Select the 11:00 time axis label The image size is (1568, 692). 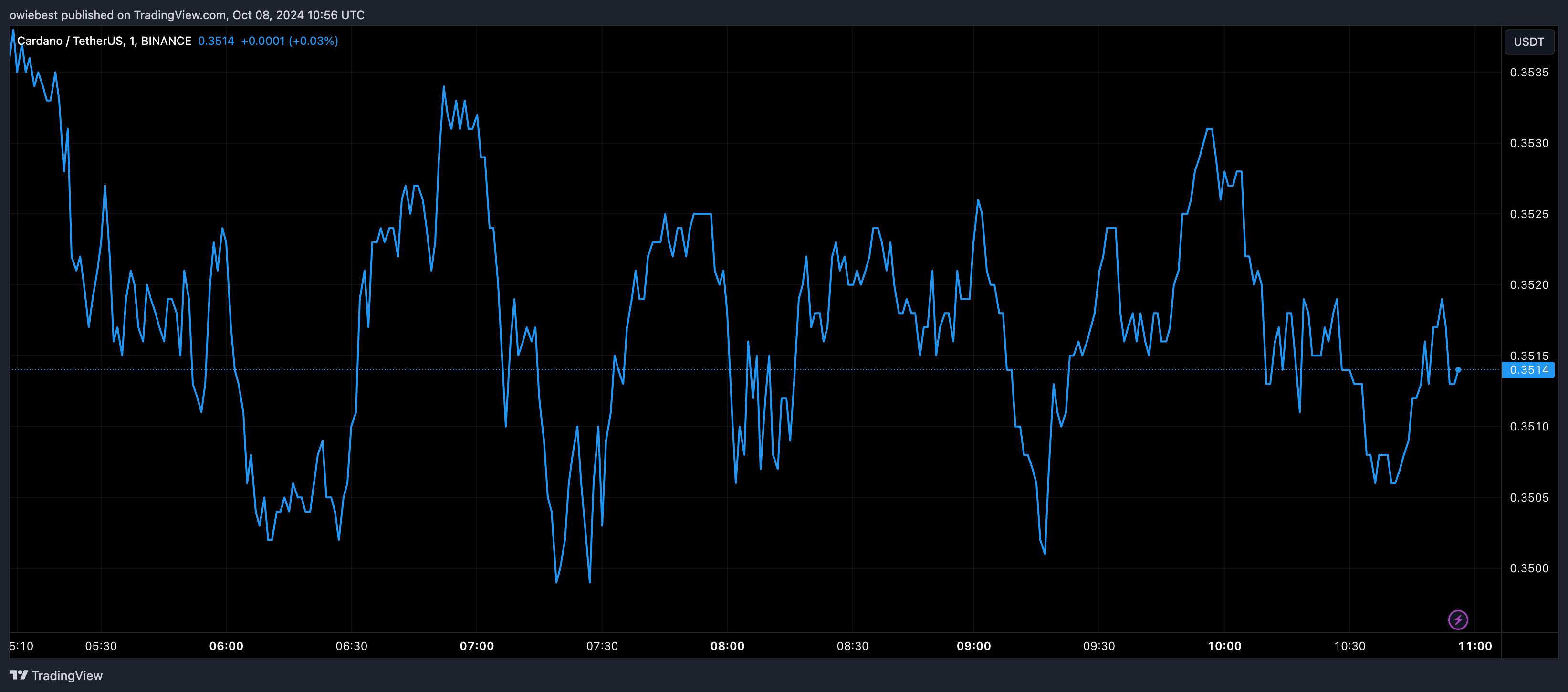(1474, 646)
